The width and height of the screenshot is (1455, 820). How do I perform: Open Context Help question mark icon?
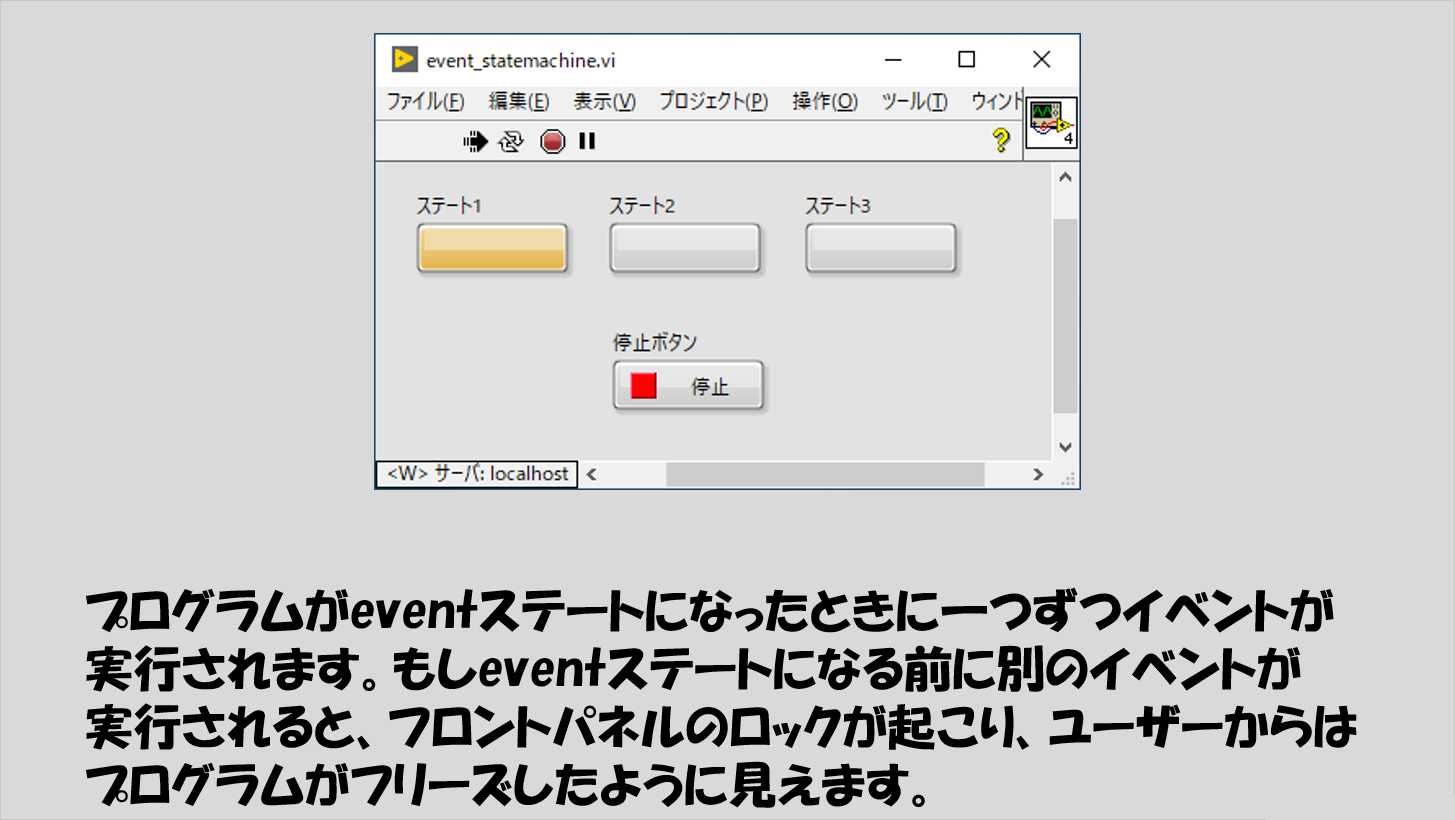point(1000,142)
